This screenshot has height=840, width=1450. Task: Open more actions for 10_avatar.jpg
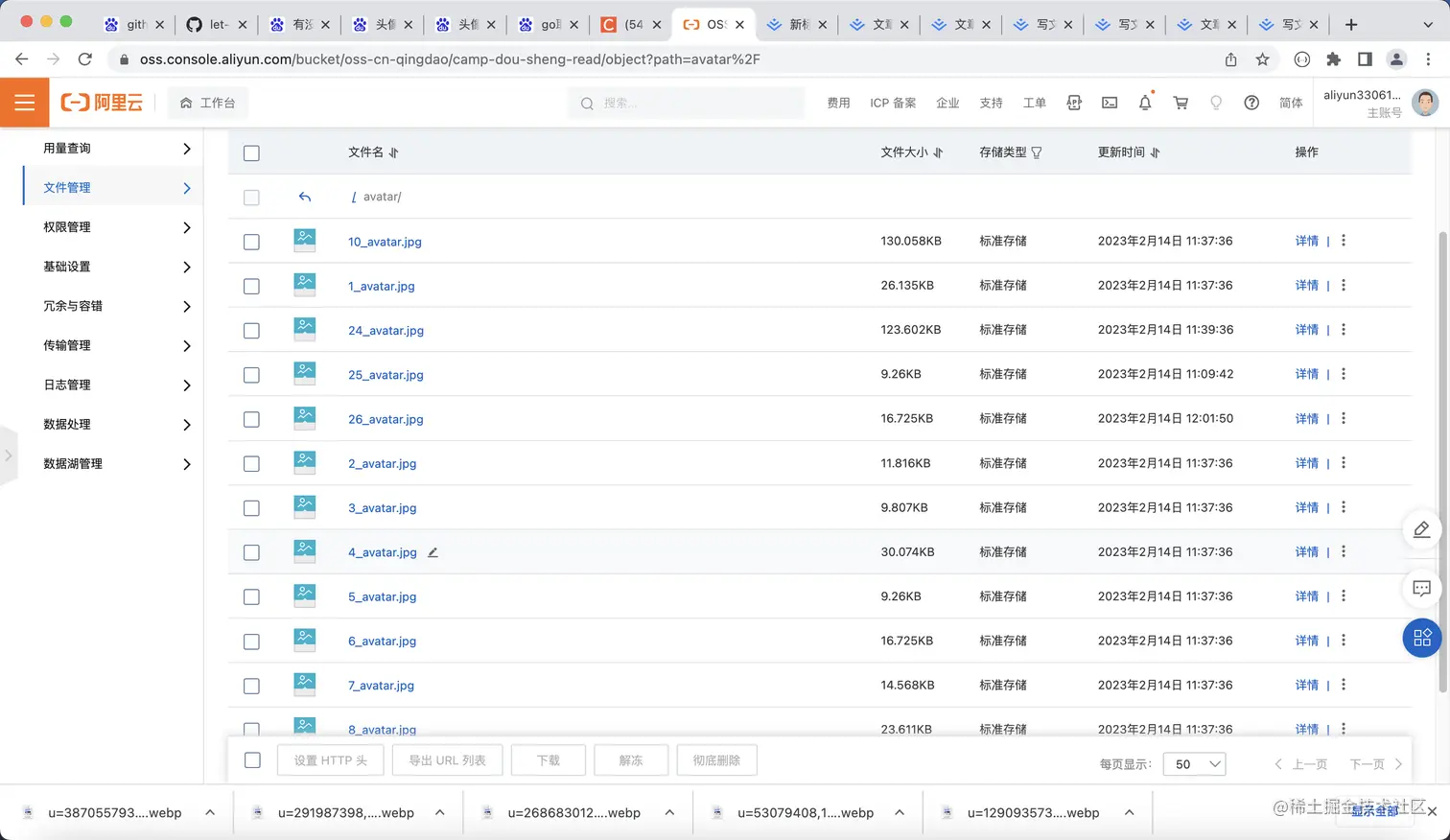(1344, 241)
